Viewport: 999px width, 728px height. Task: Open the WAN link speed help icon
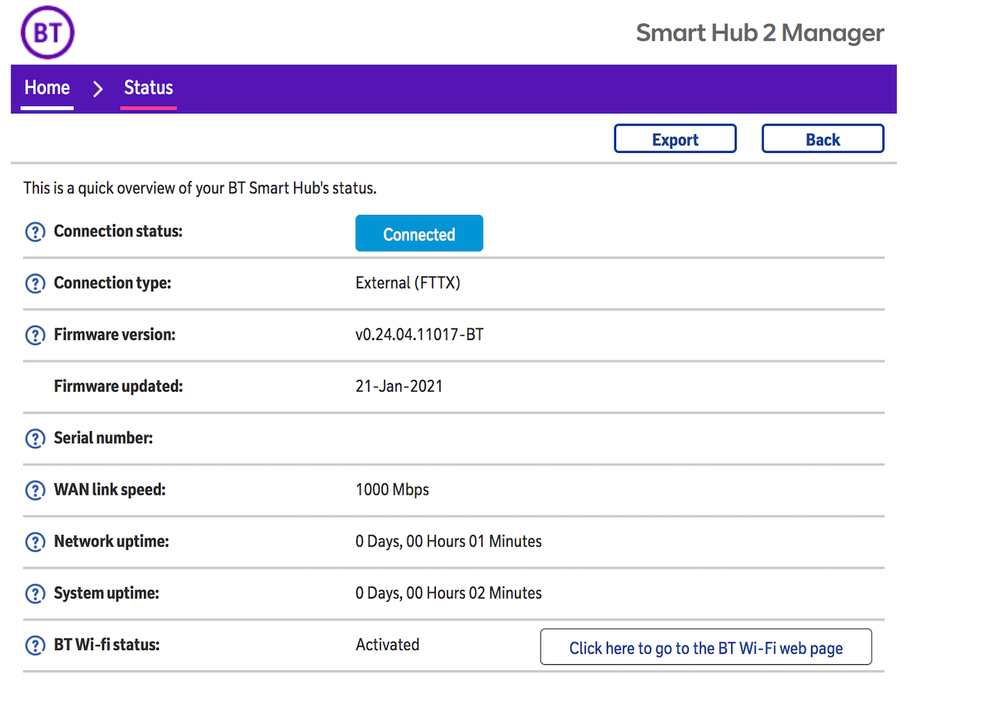(x=35, y=491)
